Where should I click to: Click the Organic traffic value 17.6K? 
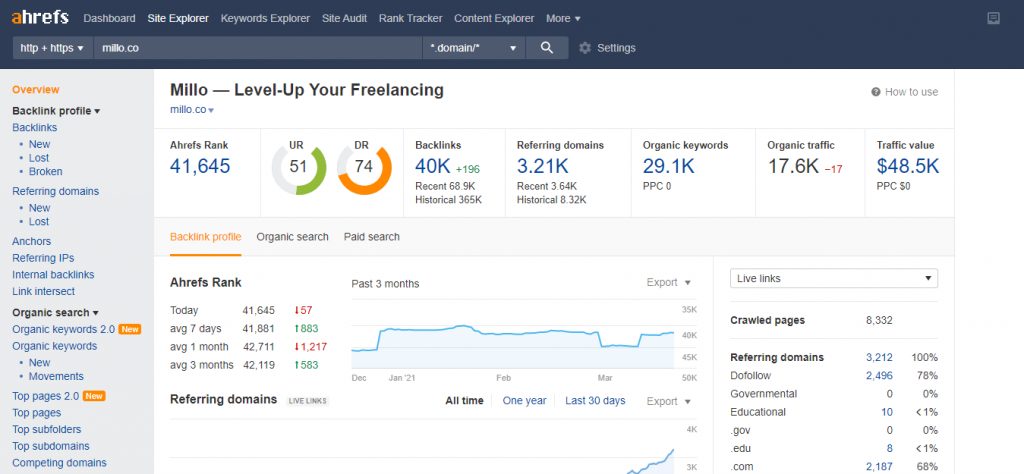click(793, 166)
